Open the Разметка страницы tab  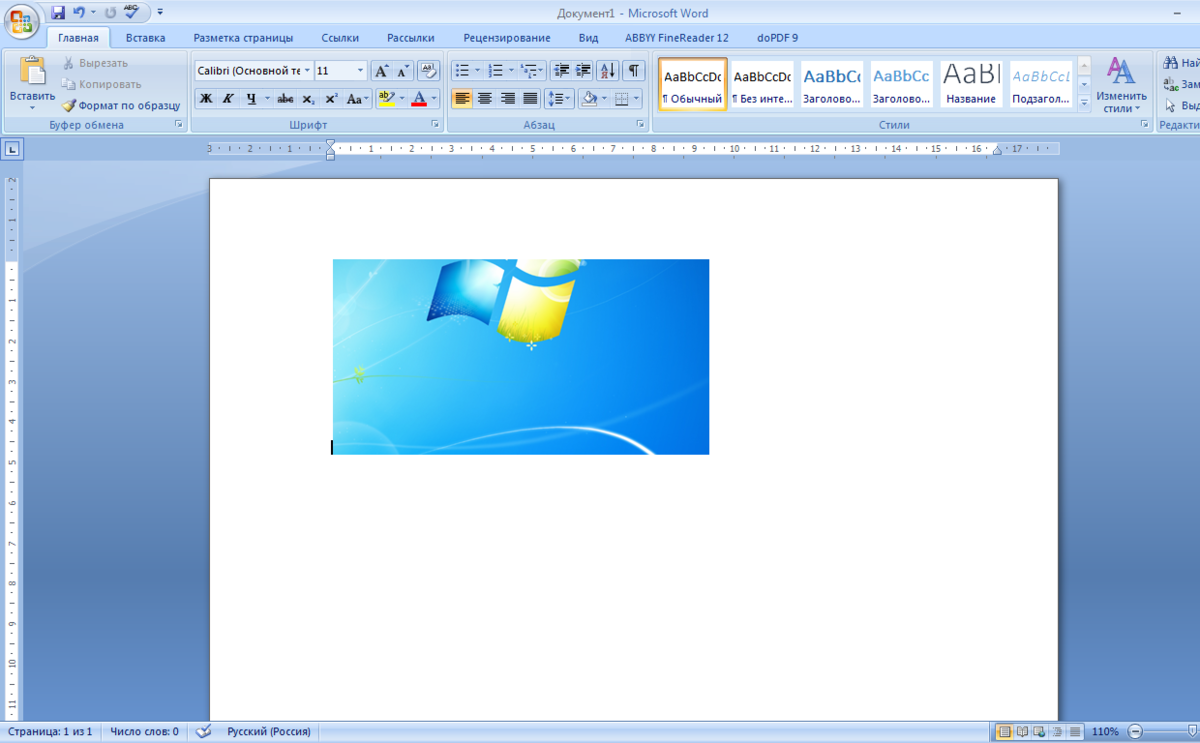[243, 38]
